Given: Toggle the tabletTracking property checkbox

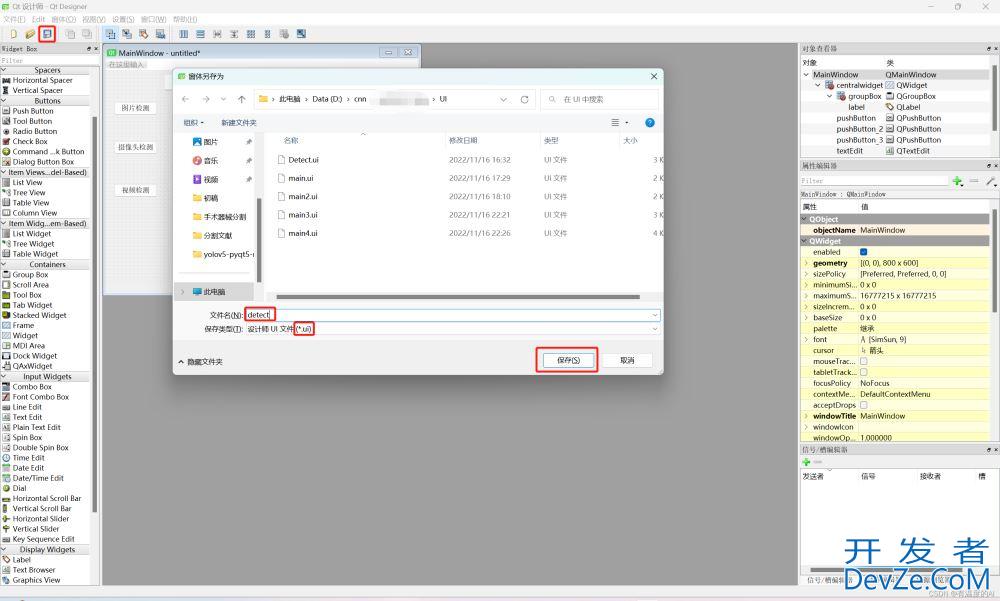Looking at the screenshot, I should coord(864,372).
